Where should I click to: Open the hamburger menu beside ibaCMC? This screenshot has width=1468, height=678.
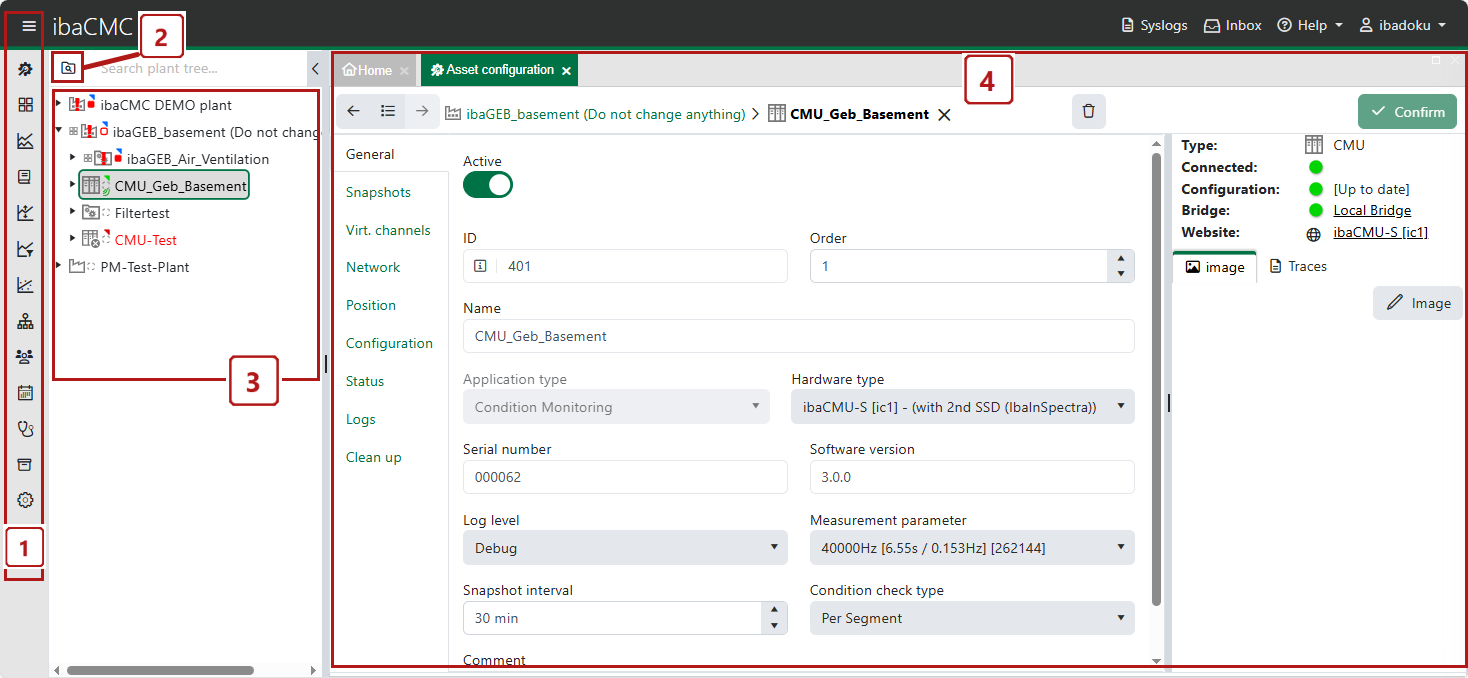29,26
